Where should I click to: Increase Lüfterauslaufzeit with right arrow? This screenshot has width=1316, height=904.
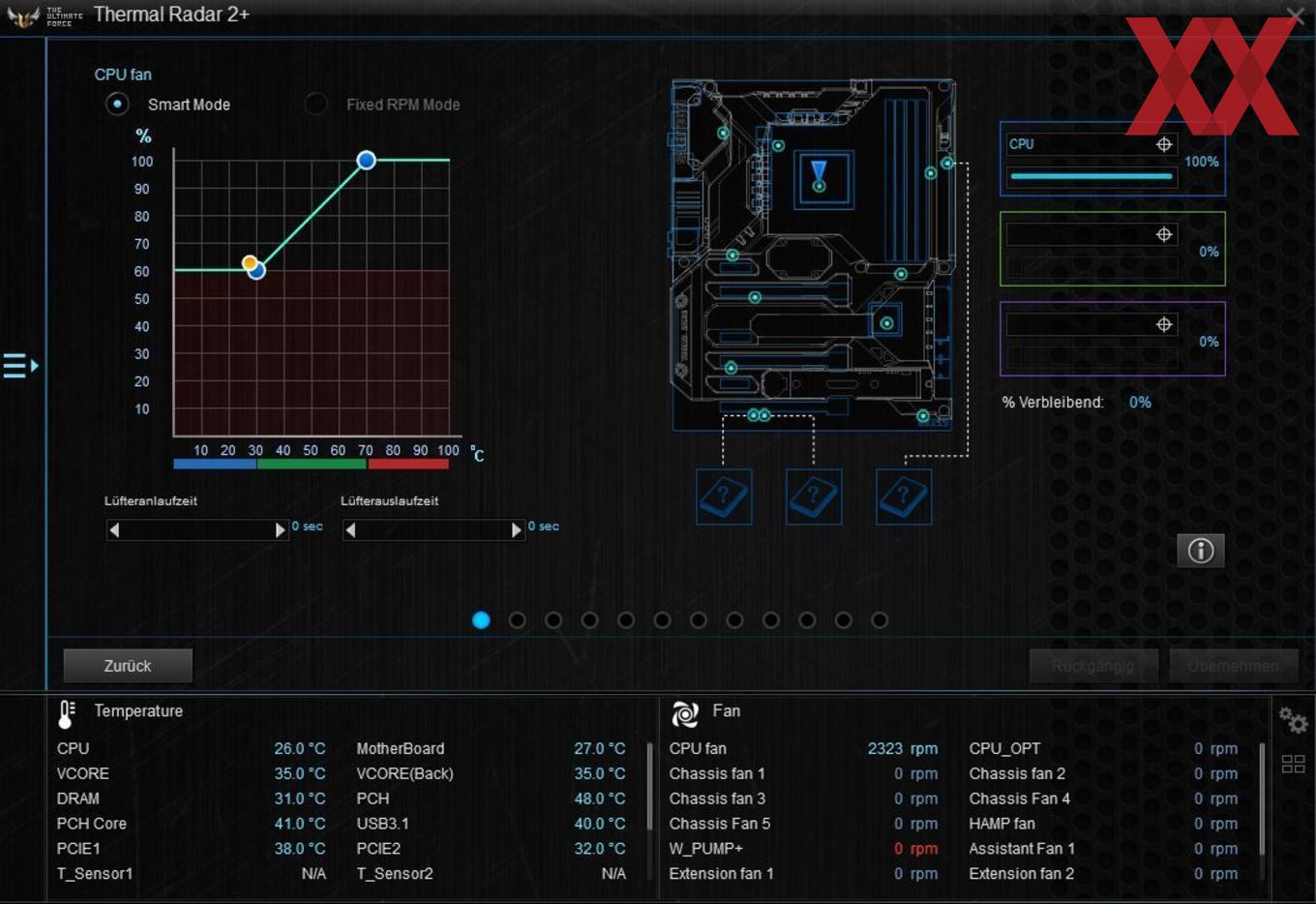[516, 529]
